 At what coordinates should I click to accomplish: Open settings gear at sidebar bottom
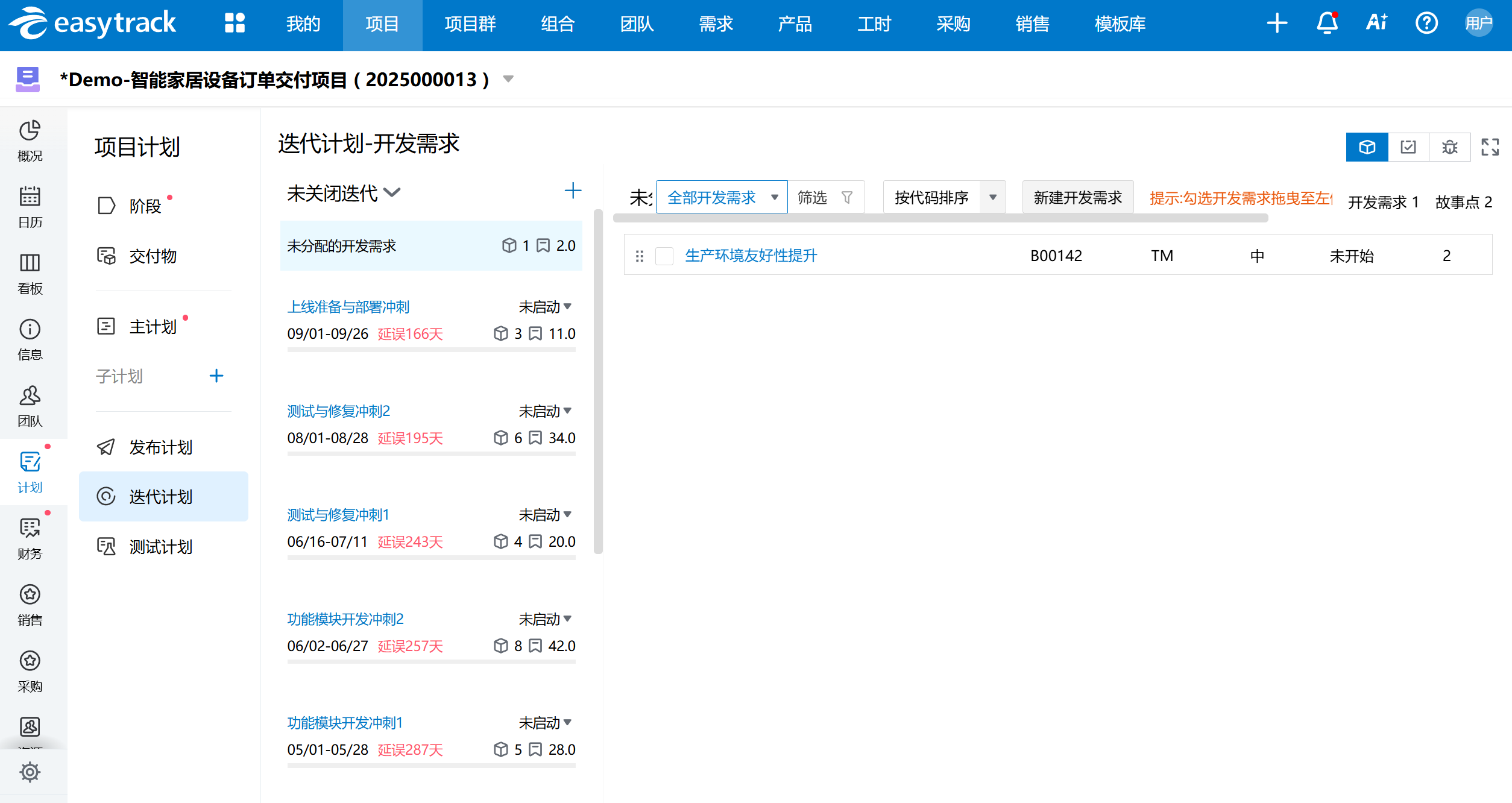30,772
